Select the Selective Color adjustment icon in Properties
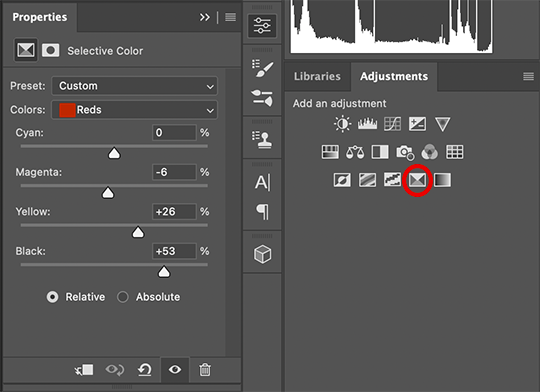This screenshot has height=392, width=540. pyautogui.click(x=26, y=50)
